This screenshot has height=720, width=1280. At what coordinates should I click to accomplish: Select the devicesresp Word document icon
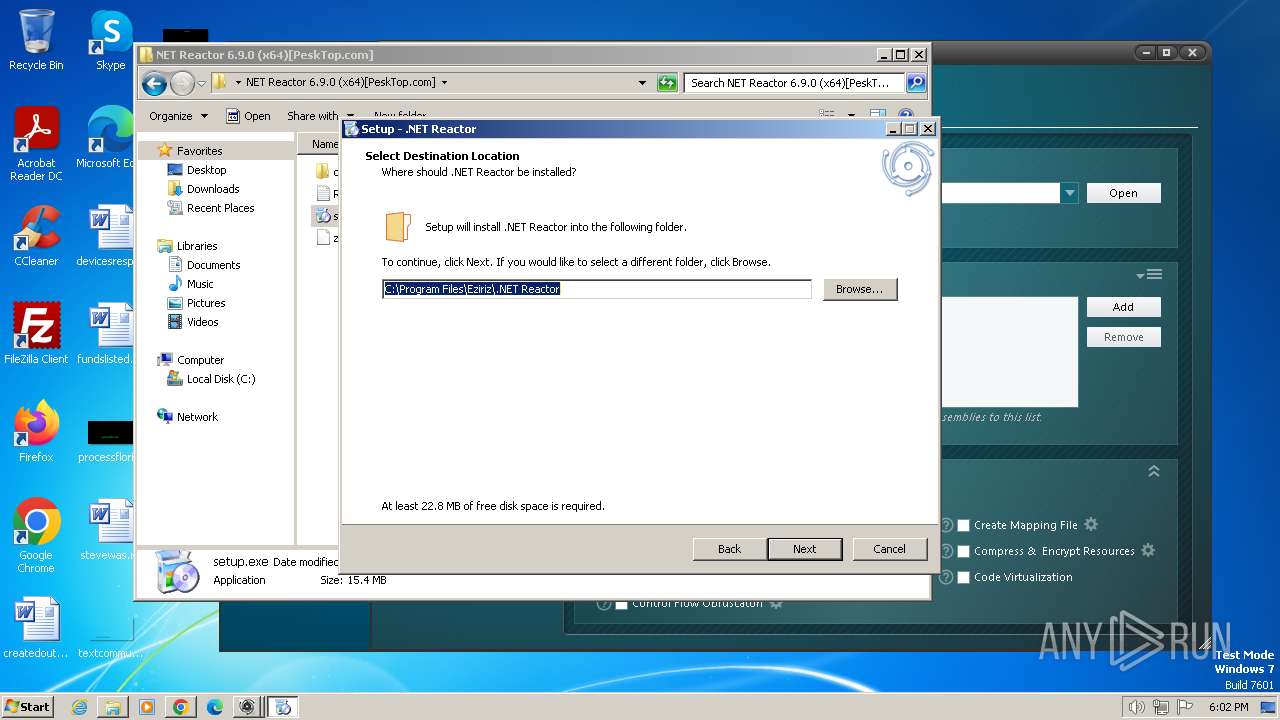pyautogui.click(x=105, y=236)
